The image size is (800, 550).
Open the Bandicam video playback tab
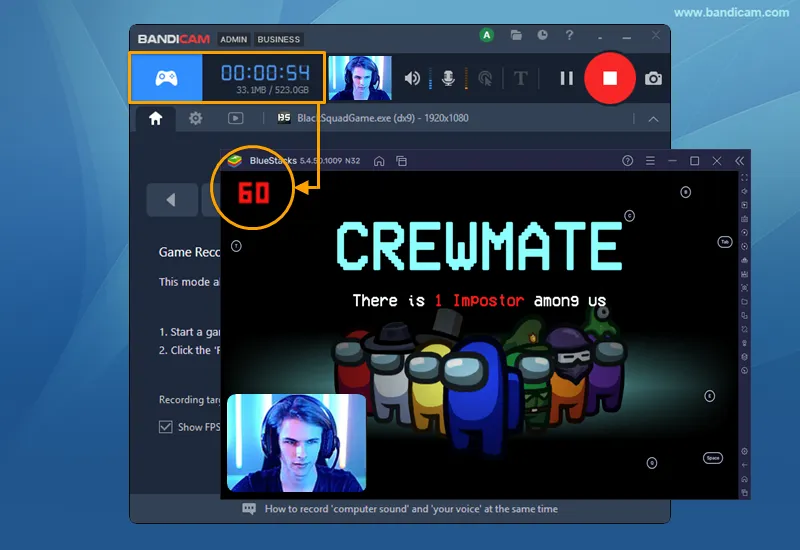(235, 118)
